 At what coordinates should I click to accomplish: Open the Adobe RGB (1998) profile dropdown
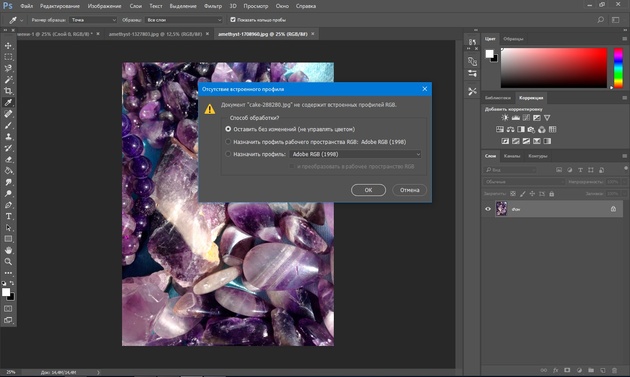coord(355,154)
